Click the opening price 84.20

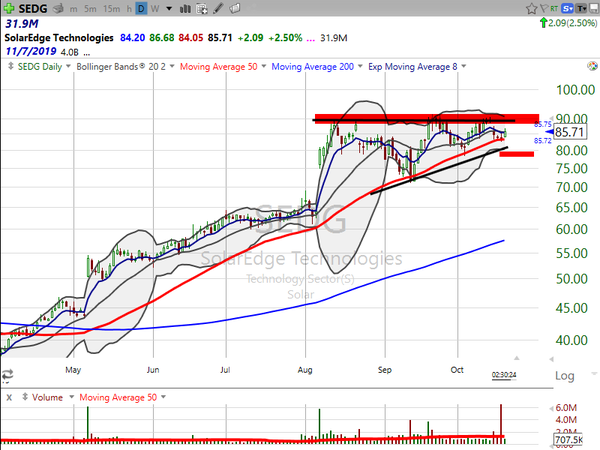pos(132,38)
